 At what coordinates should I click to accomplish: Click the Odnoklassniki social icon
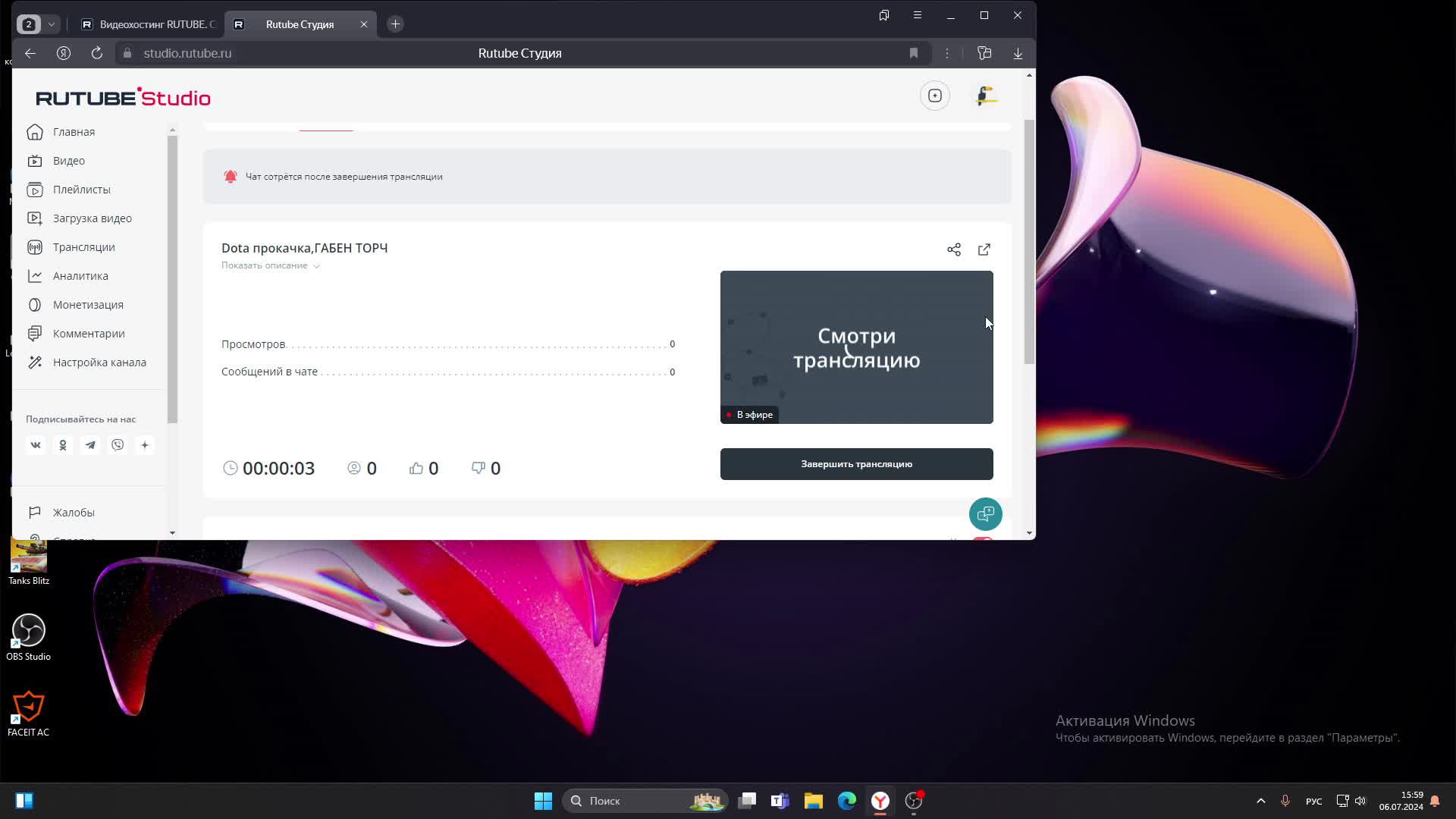(x=63, y=445)
